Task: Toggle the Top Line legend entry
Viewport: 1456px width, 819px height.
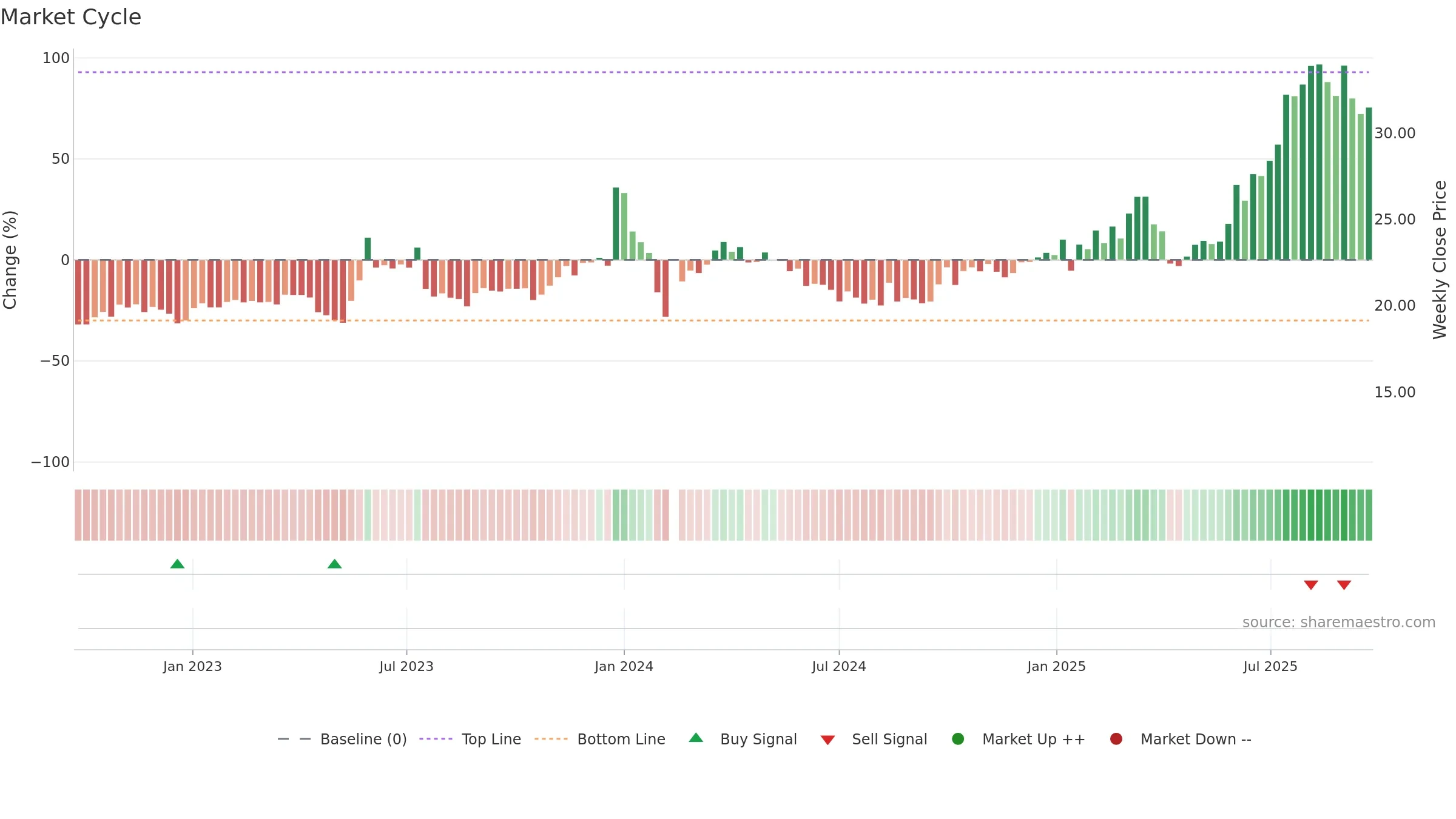Action: (x=470, y=739)
